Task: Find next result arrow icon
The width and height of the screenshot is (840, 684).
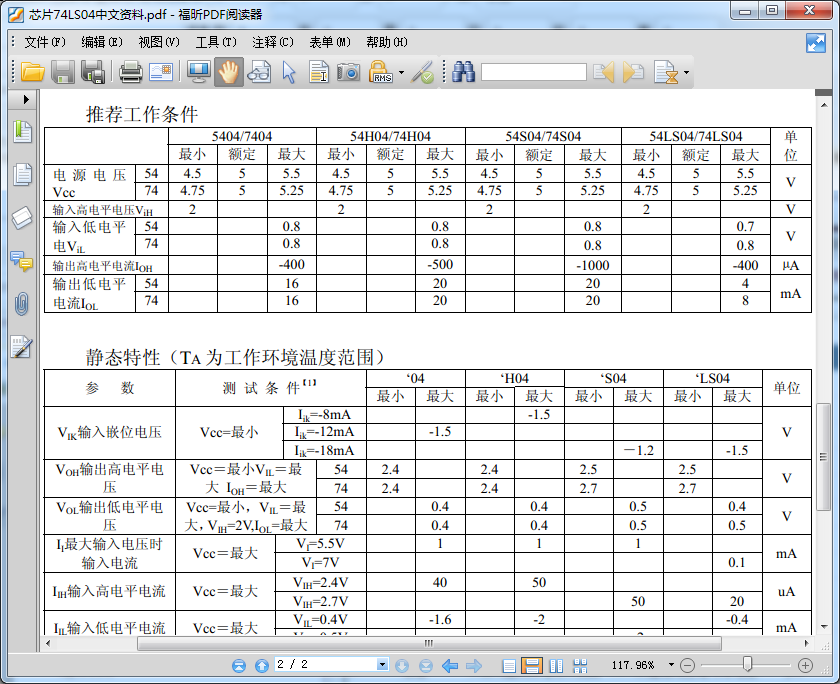Action: [633, 72]
